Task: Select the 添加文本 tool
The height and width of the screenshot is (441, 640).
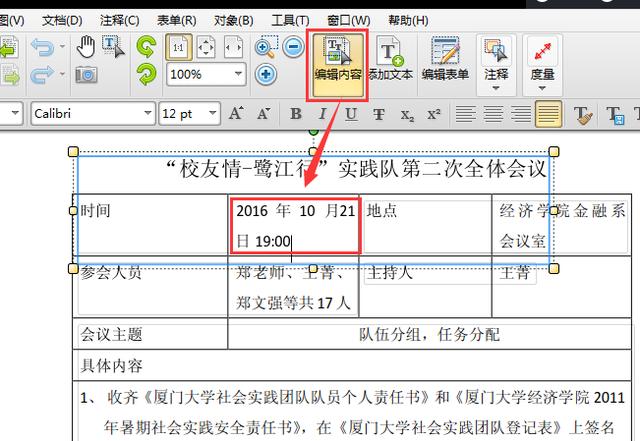Action: coord(391,58)
